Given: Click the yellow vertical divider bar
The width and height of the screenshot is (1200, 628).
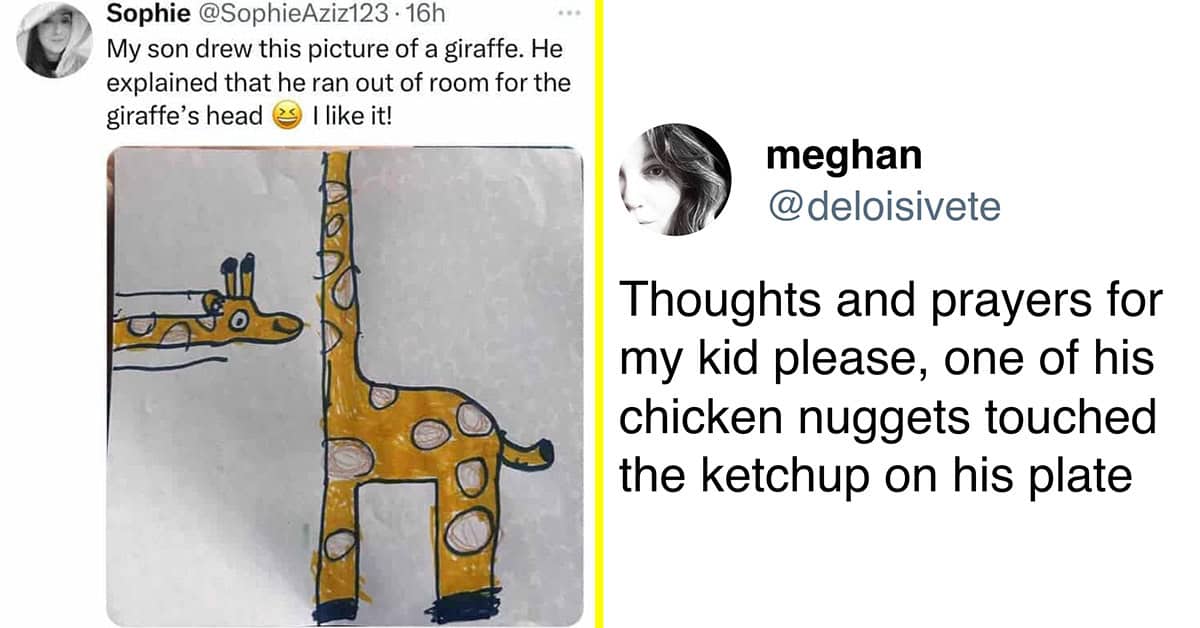Looking at the screenshot, I should (599, 314).
